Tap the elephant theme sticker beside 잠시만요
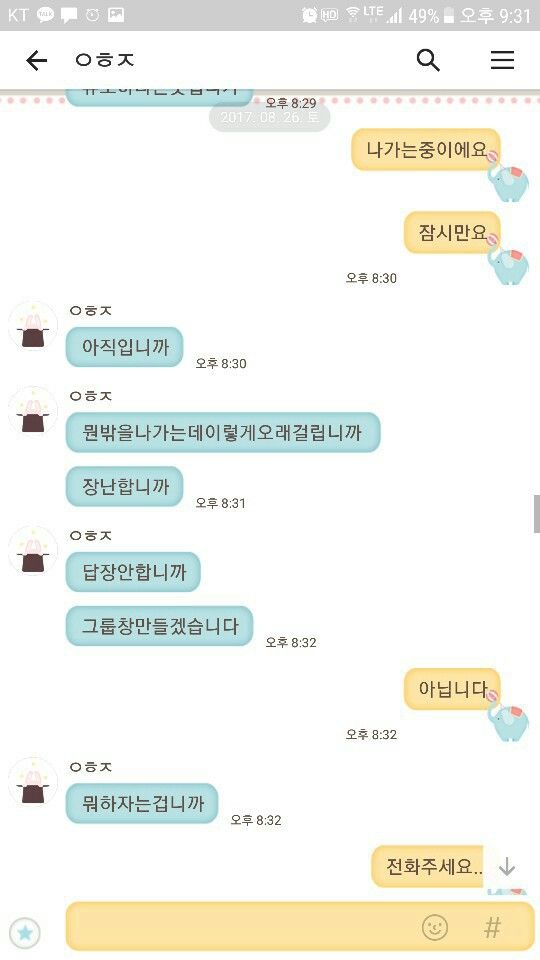 tap(510, 263)
